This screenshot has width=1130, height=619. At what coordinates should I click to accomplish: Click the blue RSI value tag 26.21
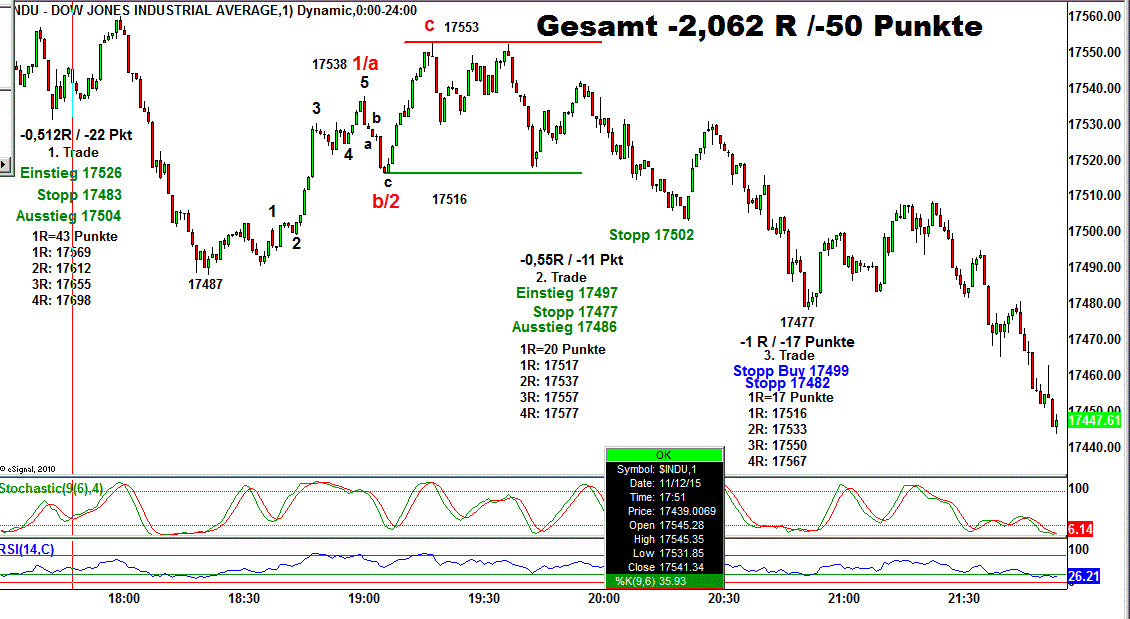[x=1085, y=576]
